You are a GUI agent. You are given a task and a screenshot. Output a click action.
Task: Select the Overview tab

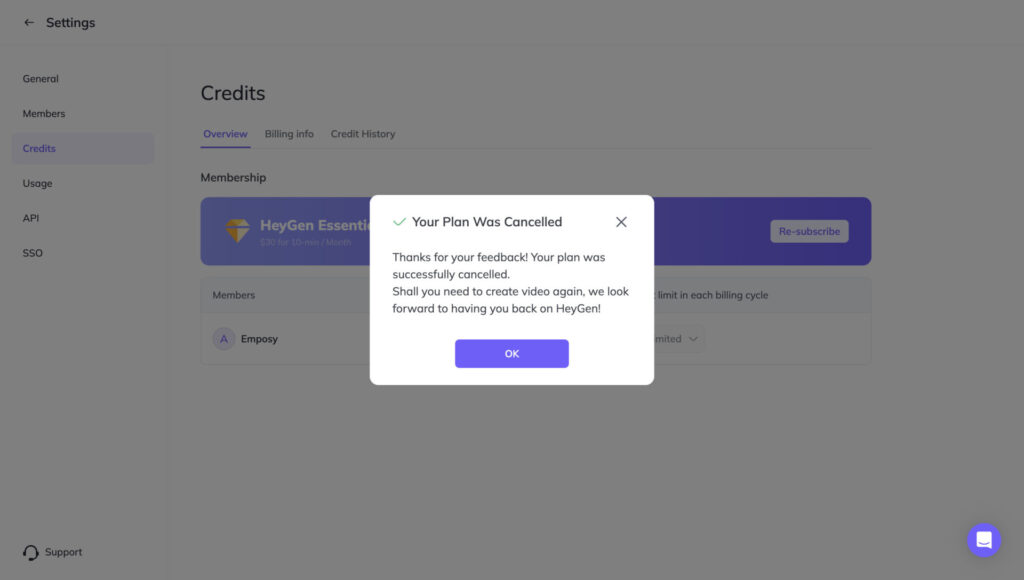tap(225, 134)
